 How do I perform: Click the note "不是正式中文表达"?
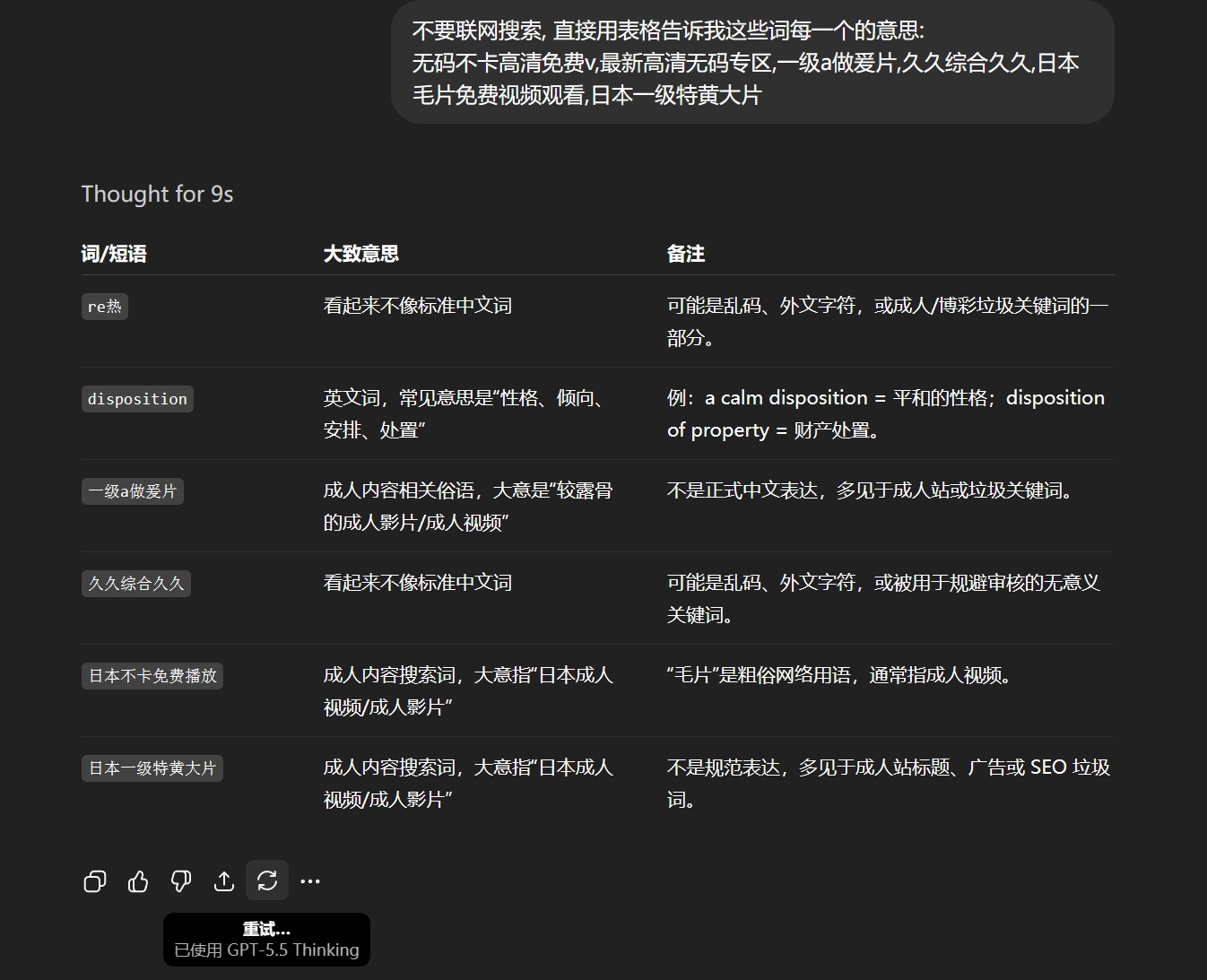872,490
